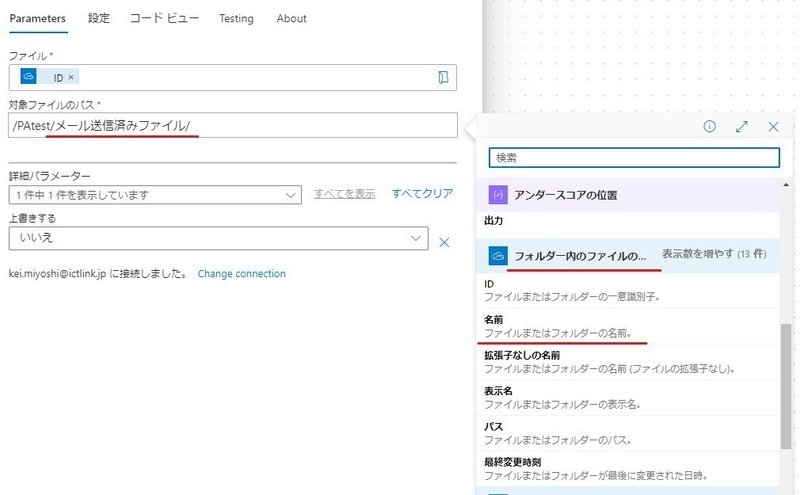Click the ファイル input field
Image resolution: width=800 pixels, height=495 pixels.
(233, 78)
